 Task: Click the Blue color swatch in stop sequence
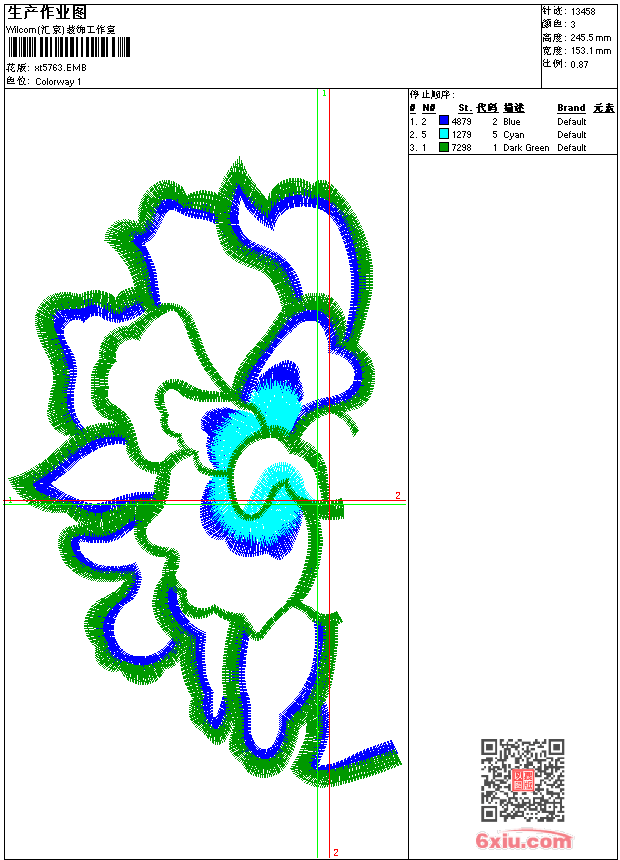coord(444,121)
